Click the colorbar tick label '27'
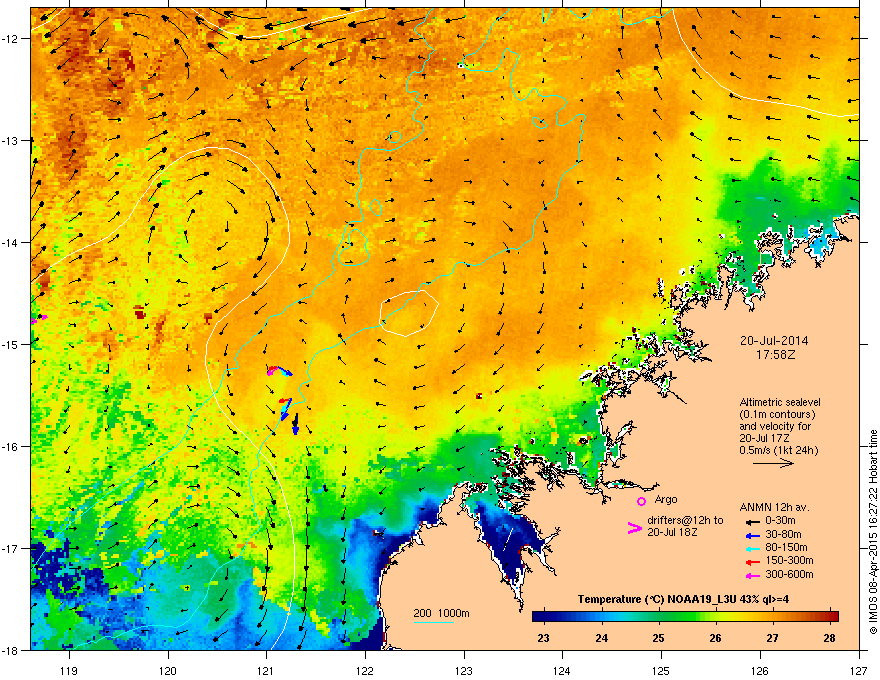 click(x=773, y=638)
